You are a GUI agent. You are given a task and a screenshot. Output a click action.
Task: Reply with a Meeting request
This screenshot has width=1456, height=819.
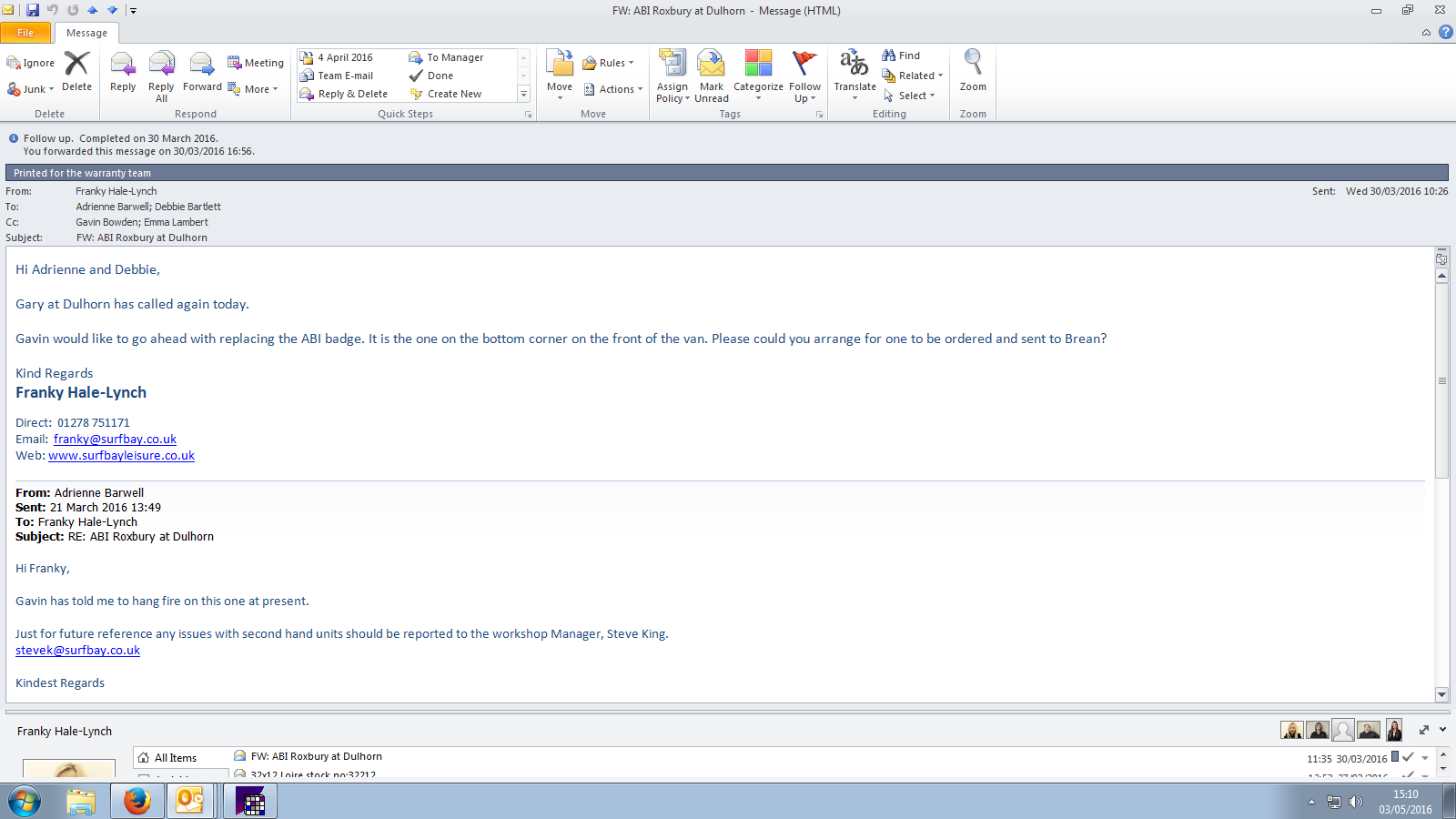[x=256, y=63]
